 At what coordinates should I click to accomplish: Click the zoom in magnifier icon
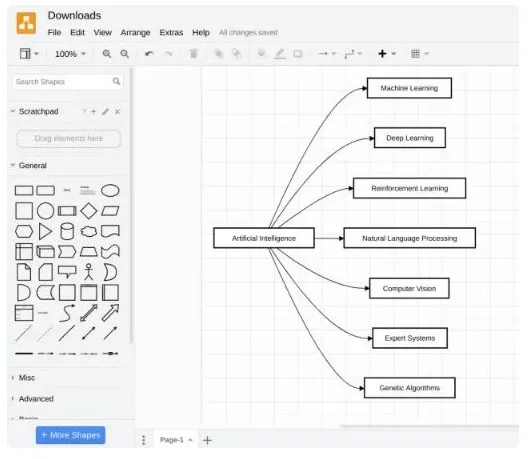click(x=107, y=54)
